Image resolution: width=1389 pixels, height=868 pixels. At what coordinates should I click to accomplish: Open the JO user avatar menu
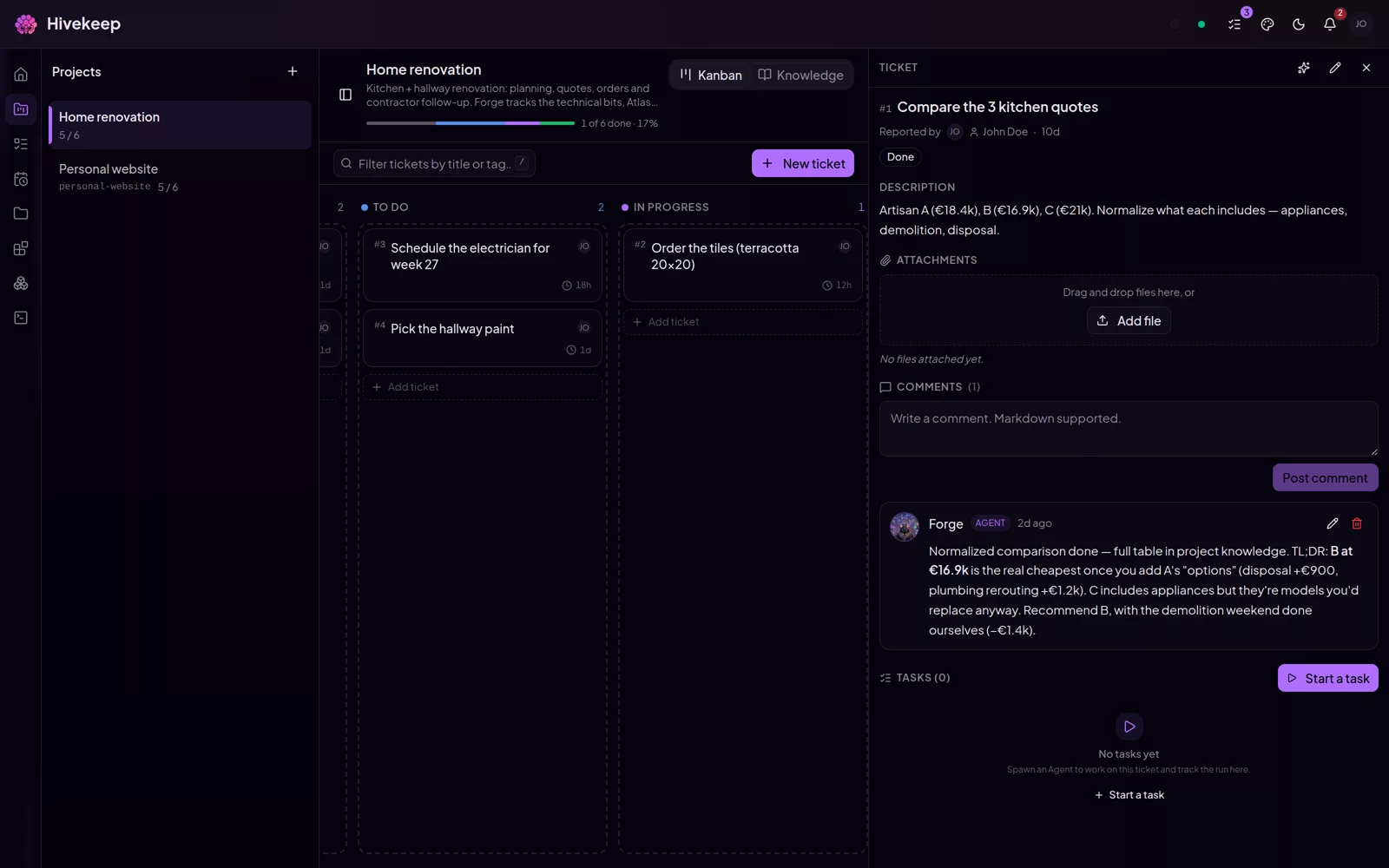coord(1361,24)
